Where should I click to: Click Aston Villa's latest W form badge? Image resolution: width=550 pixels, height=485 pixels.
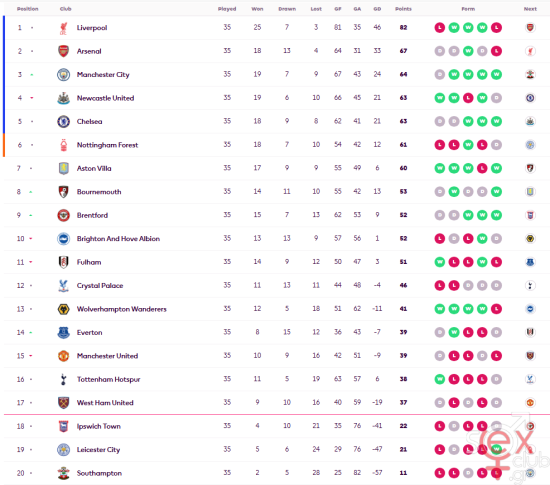pyautogui.click(x=496, y=168)
